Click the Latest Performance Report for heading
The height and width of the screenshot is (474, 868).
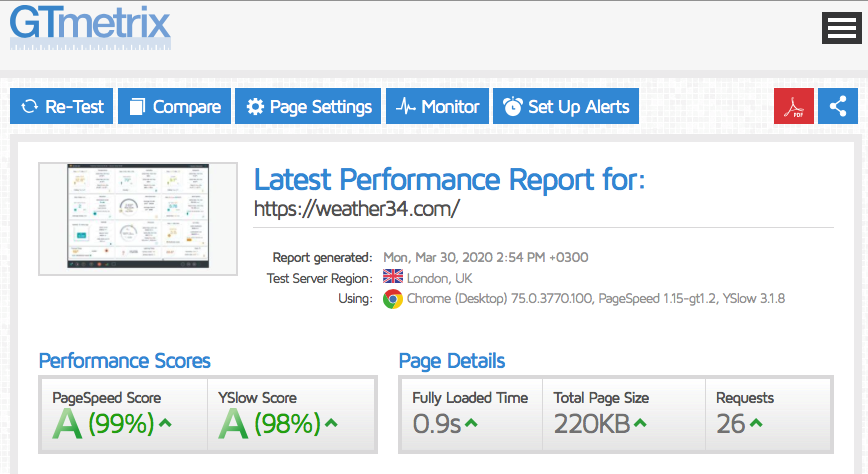pyautogui.click(x=450, y=179)
